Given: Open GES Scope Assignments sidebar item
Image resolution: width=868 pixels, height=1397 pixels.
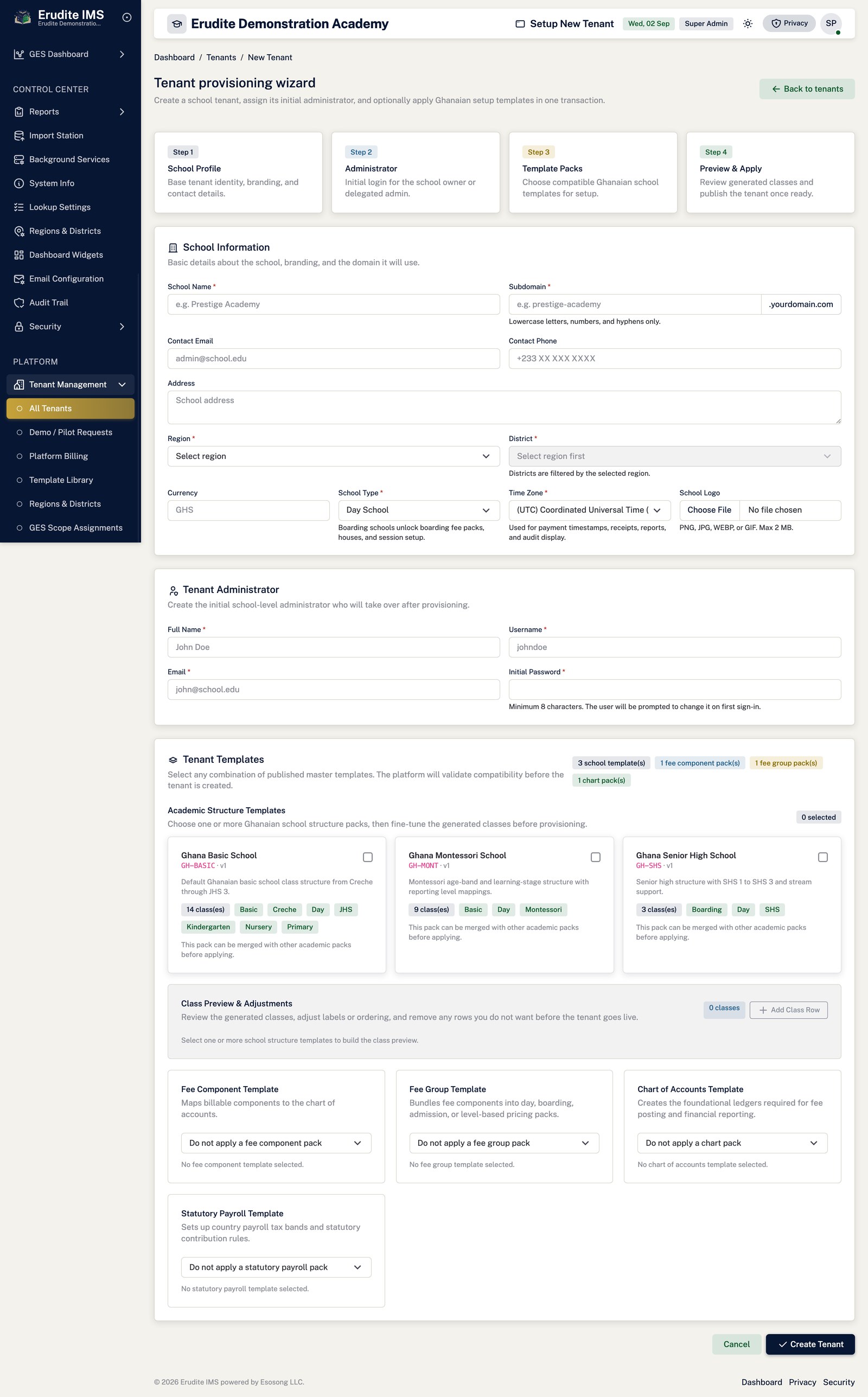Looking at the screenshot, I should pos(71,527).
